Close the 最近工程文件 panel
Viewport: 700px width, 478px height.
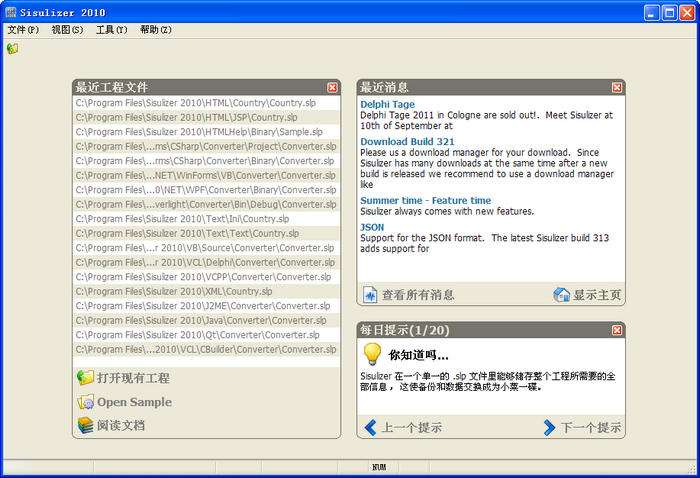pos(332,87)
